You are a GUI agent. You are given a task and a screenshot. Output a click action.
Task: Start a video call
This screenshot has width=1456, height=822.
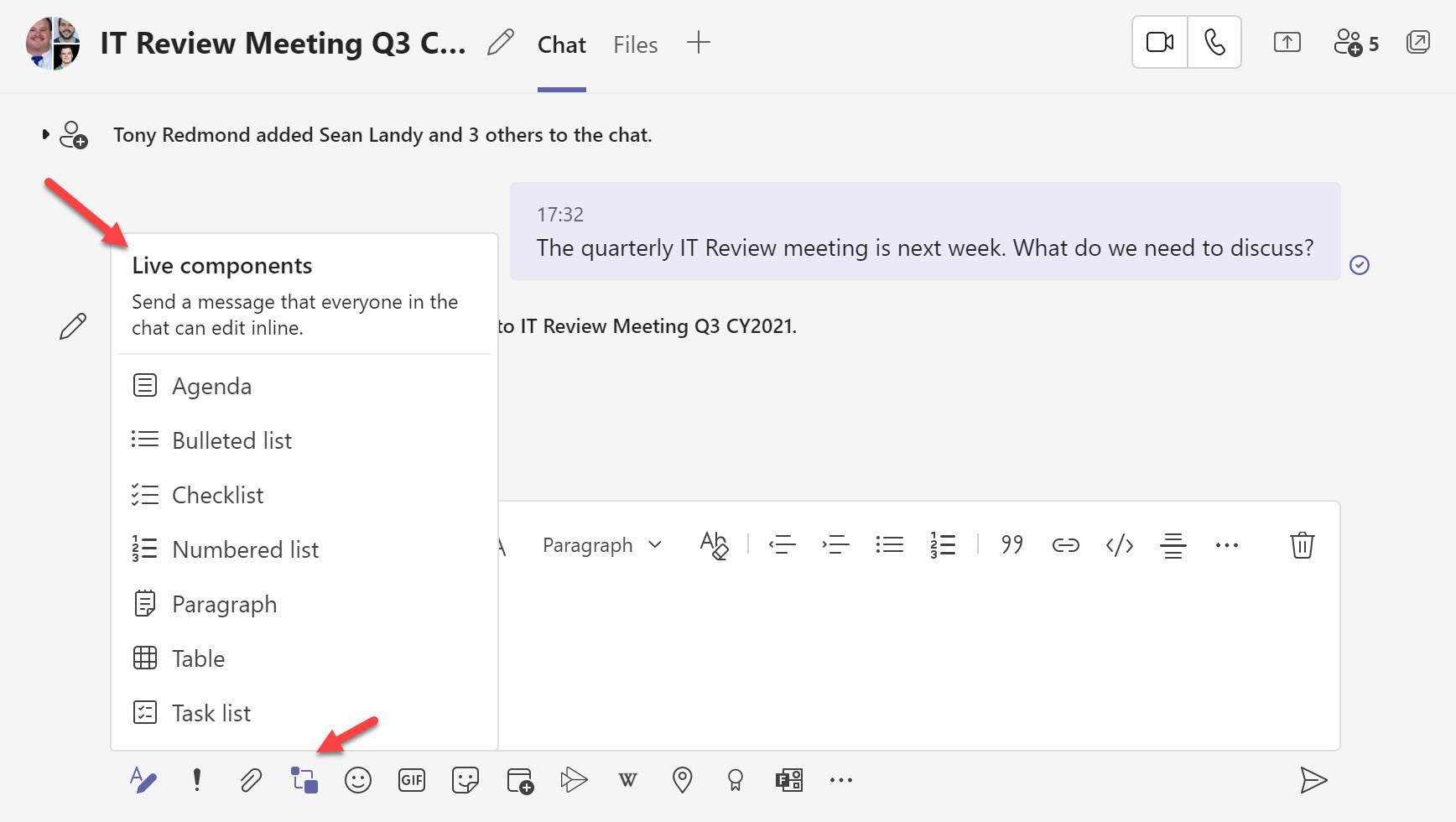pos(1160,42)
